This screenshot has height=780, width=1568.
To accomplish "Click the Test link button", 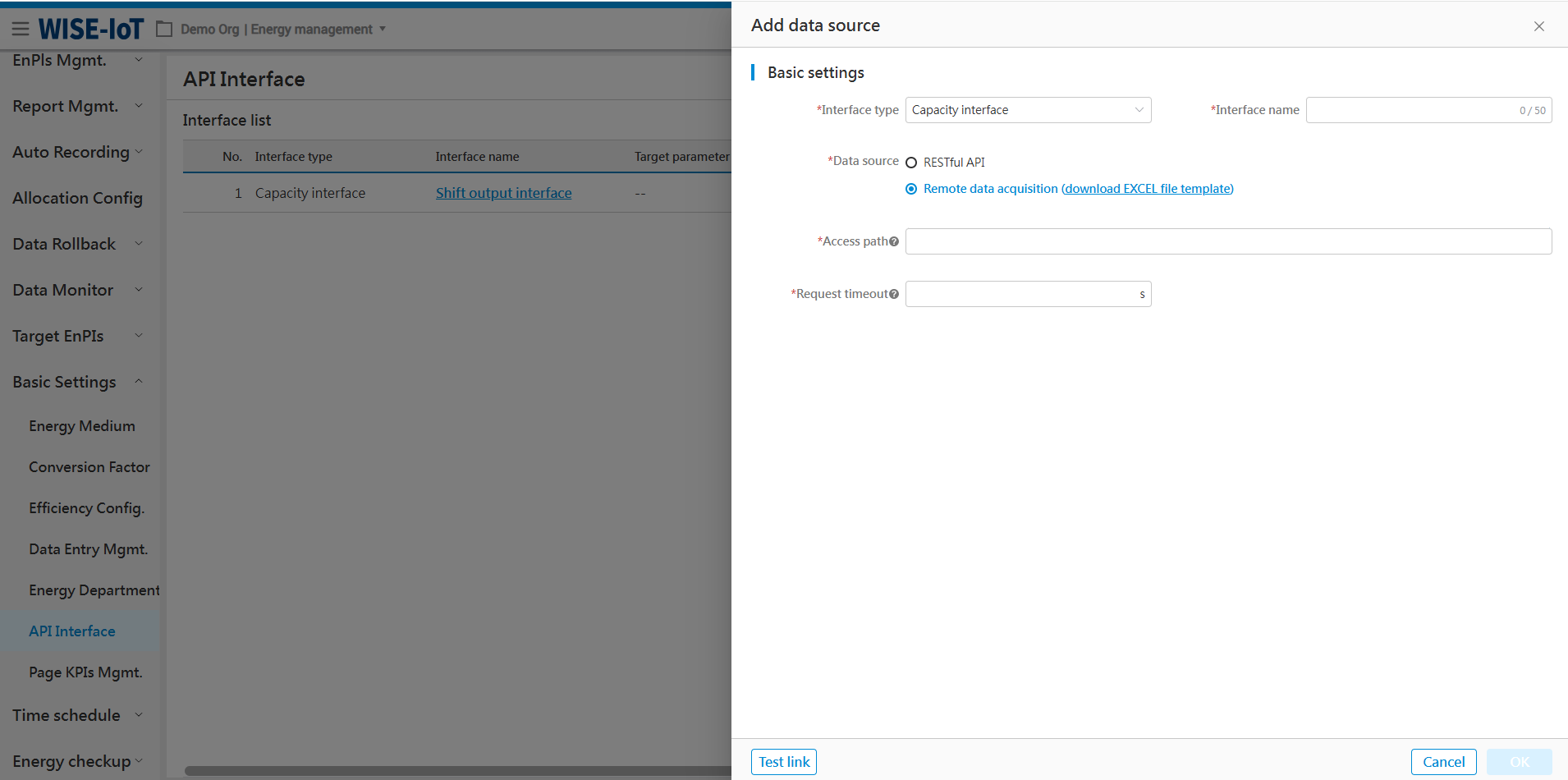I will click(783, 762).
